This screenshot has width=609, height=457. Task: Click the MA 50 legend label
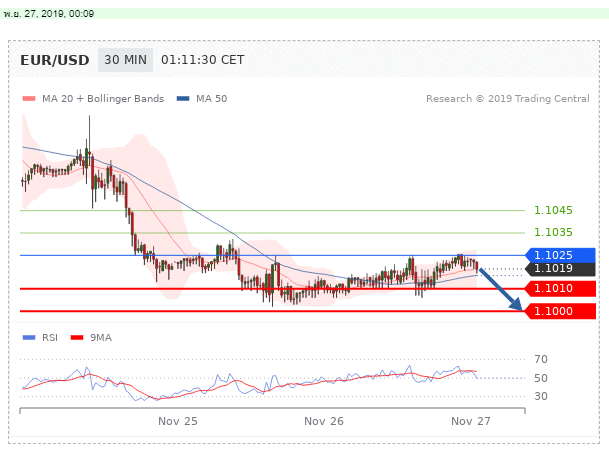[x=211, y=99]
